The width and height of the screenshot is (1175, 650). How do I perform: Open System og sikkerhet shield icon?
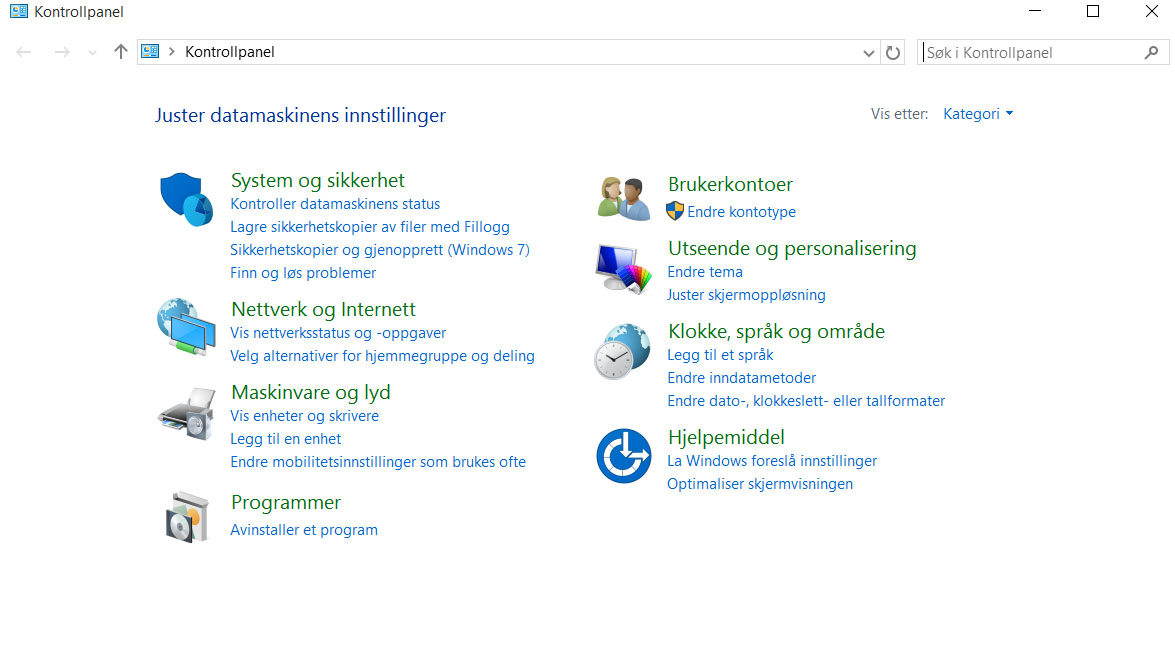pos(187,199)
